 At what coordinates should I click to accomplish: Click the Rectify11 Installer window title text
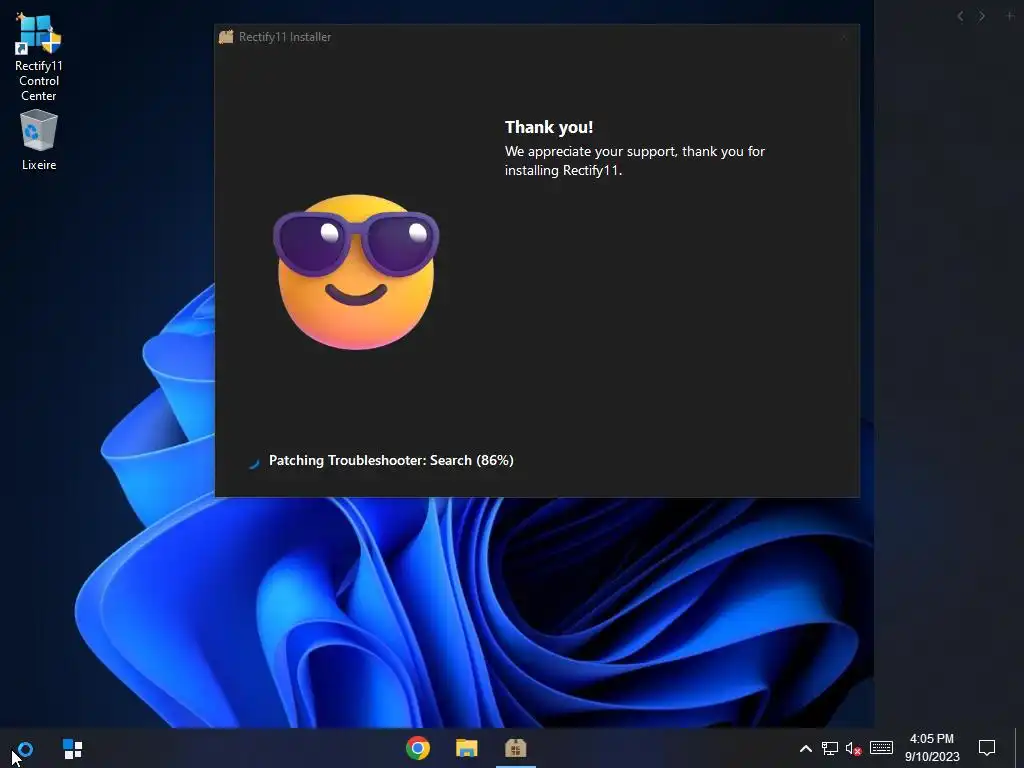coord(285,37)
